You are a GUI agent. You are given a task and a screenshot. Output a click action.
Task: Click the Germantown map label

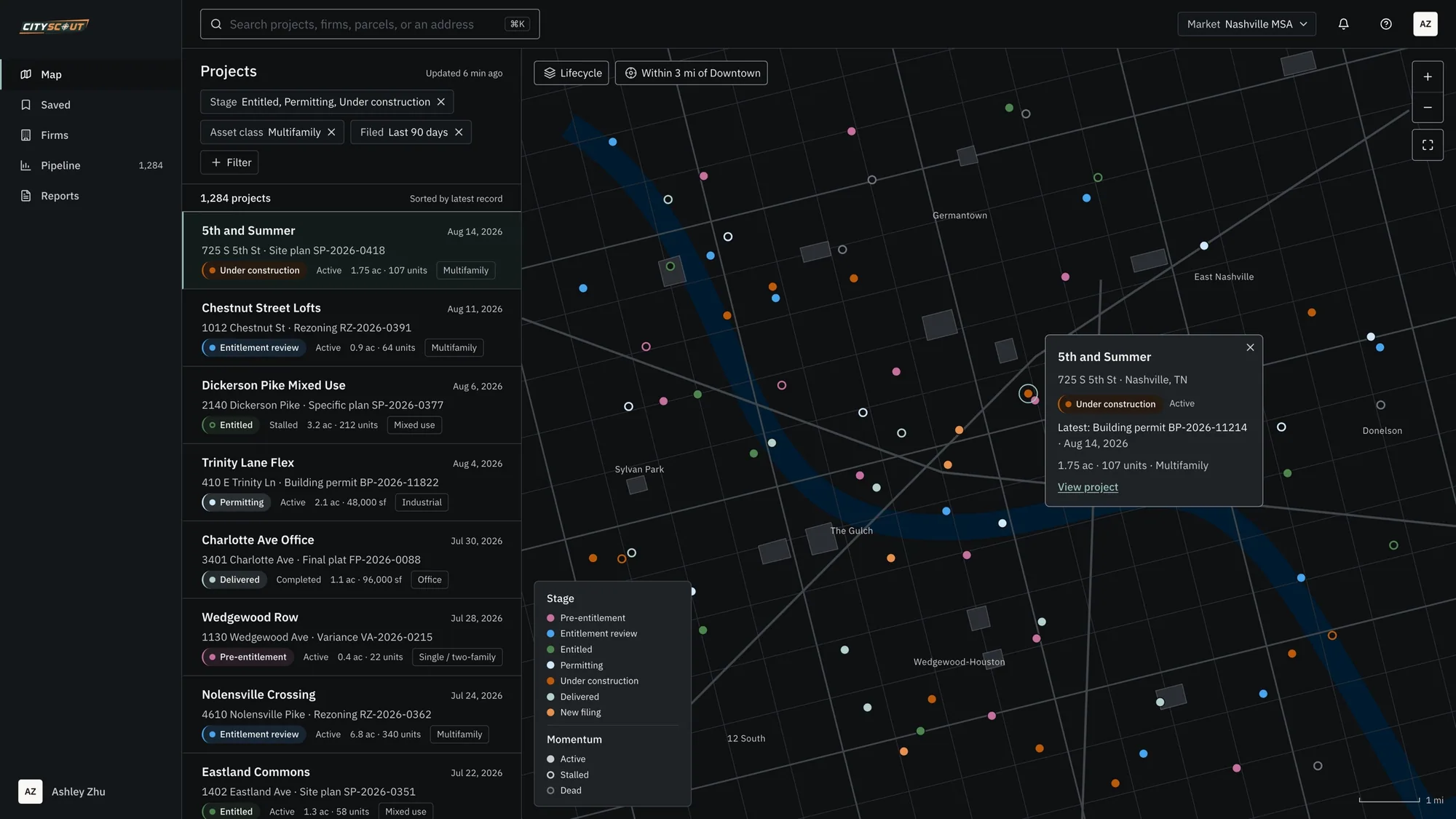click(x=960, y=215)
